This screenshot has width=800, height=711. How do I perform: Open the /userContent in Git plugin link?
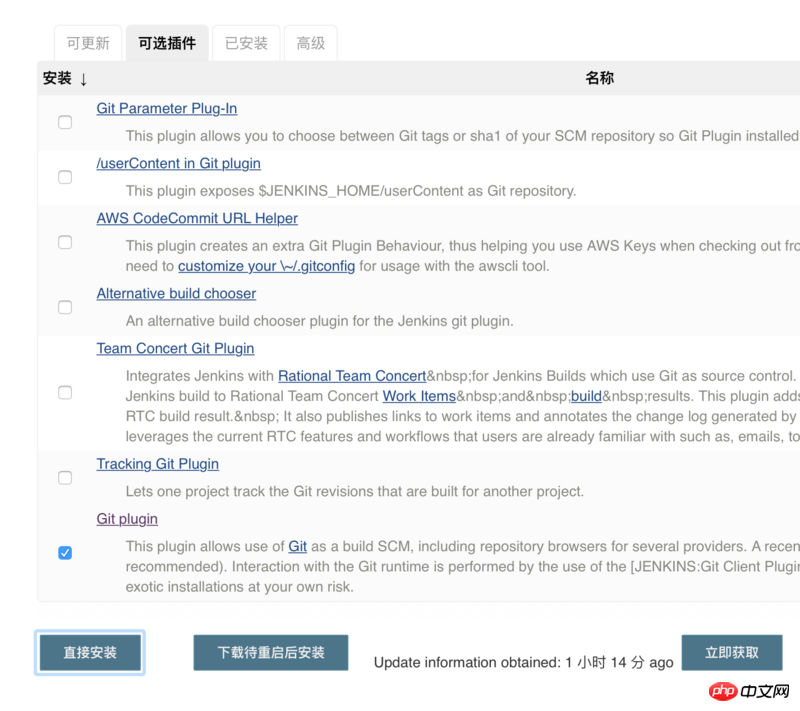point(179,163)
